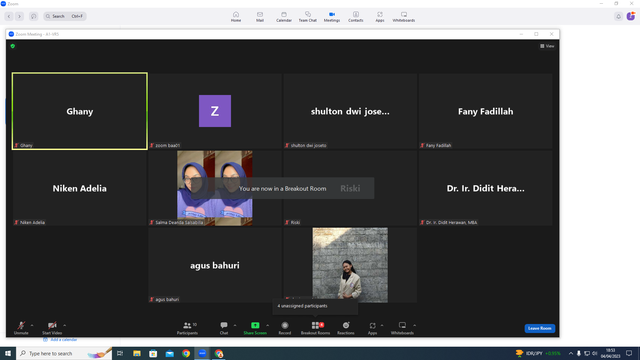Screen dimensions: 640x360
Task: Open Whiteboards tab in Zoom top bar
Action: [x=404, y=17]
